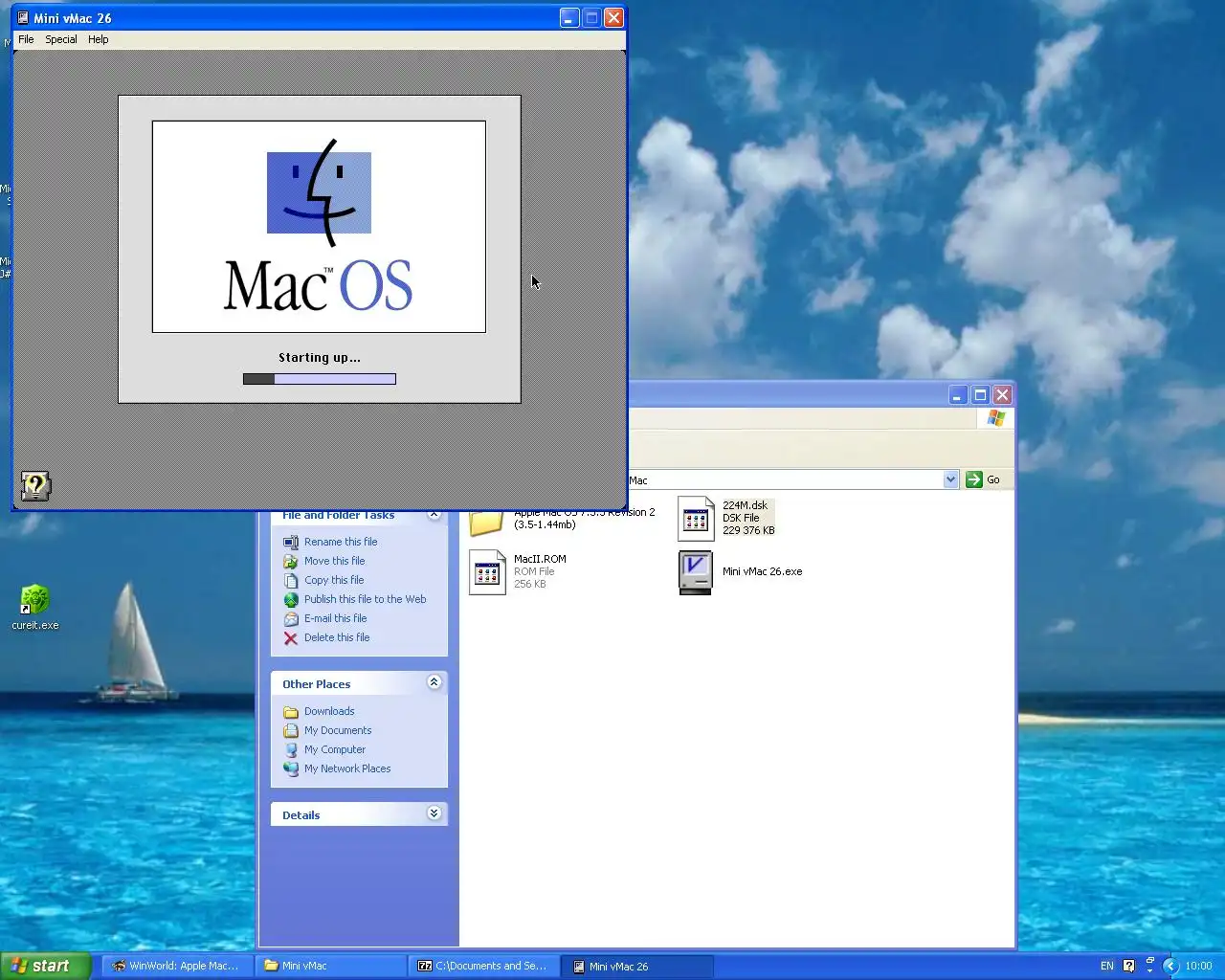Click the E-mail envelope icon
Image resolution: width=1225 pixels, height=980 pixels.
pyautogui.click(x=291, y=619)
